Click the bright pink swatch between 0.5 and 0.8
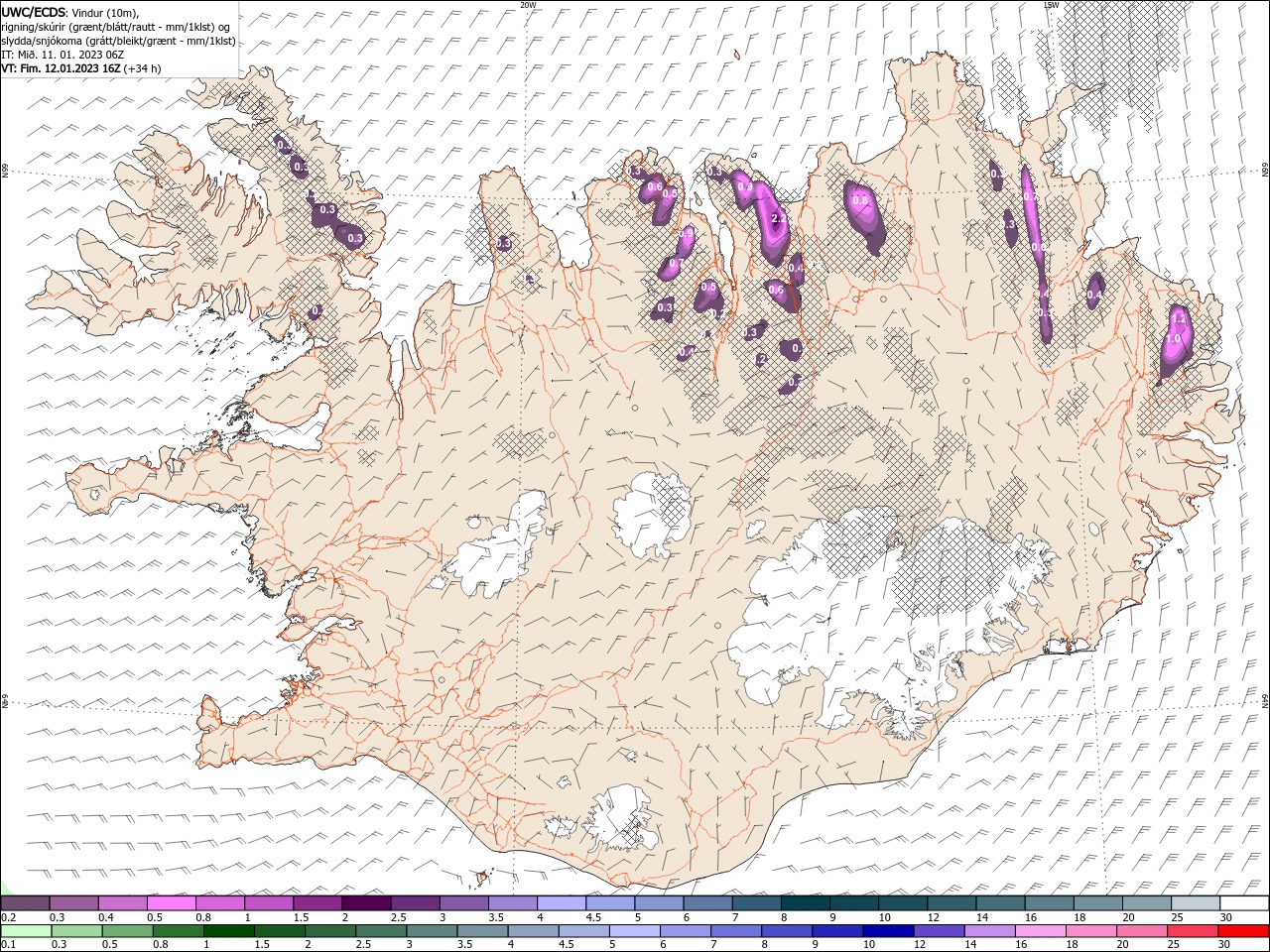The width and height of the screenshot is (1270, 952). (x=171, y=902)
